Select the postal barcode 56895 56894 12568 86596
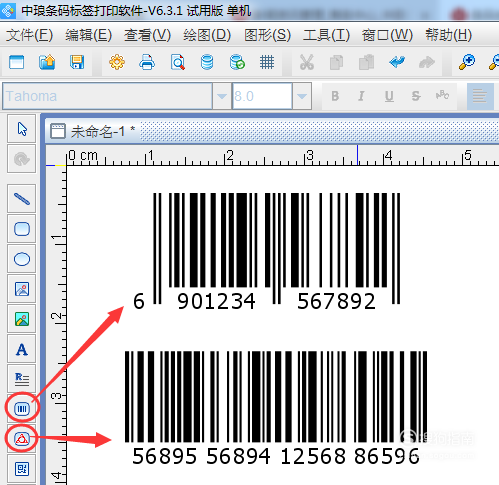This screenshot has height=485, width=499. tap(276, 407)
